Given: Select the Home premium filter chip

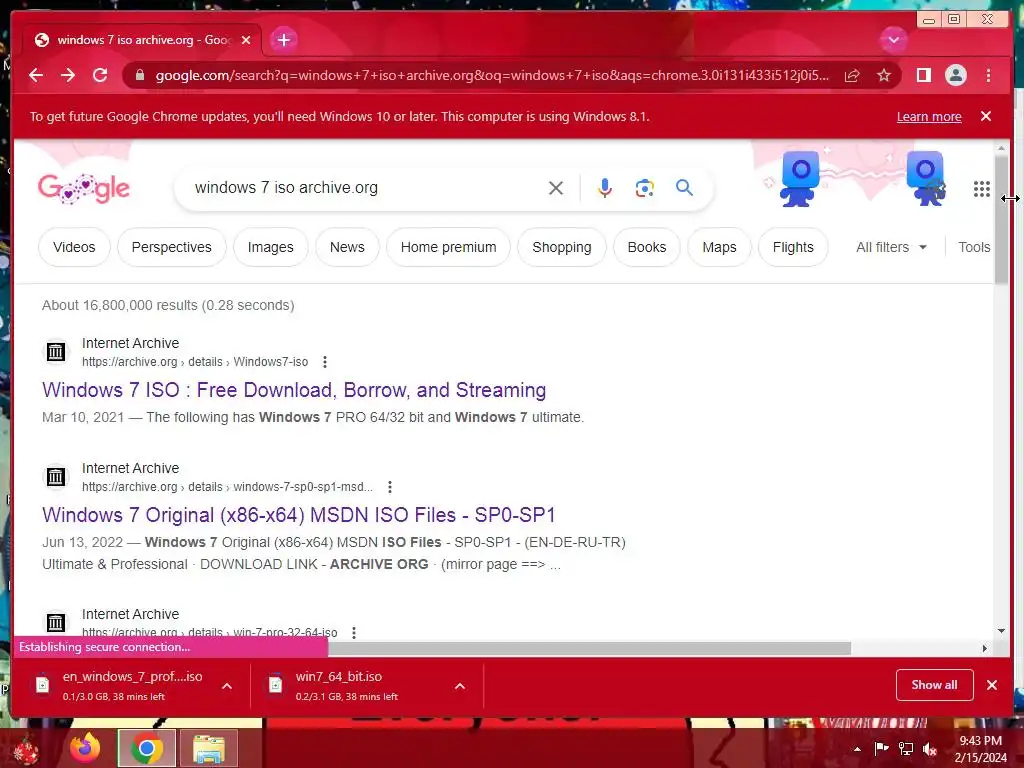Looking at the screenshot, I should [x=448, y=247].
